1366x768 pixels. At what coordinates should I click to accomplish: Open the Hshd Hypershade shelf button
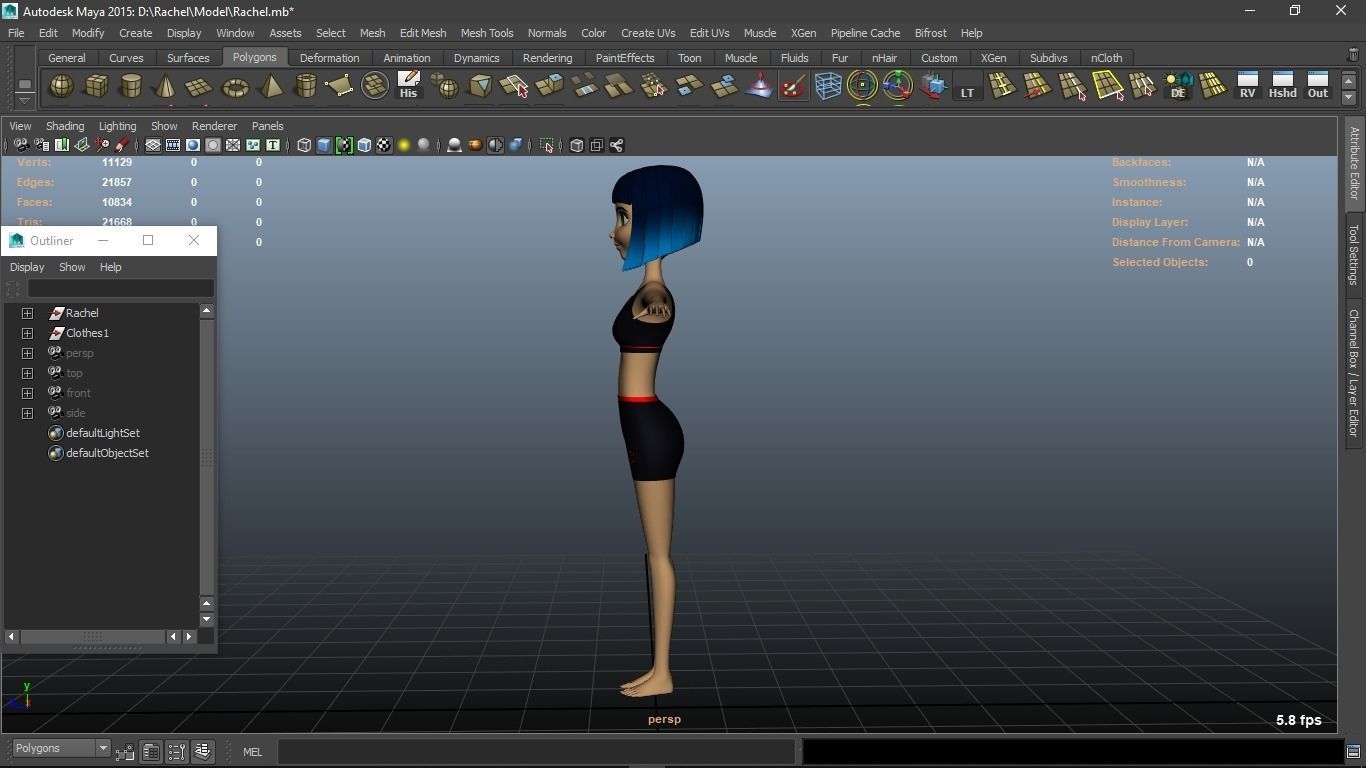1282,86
